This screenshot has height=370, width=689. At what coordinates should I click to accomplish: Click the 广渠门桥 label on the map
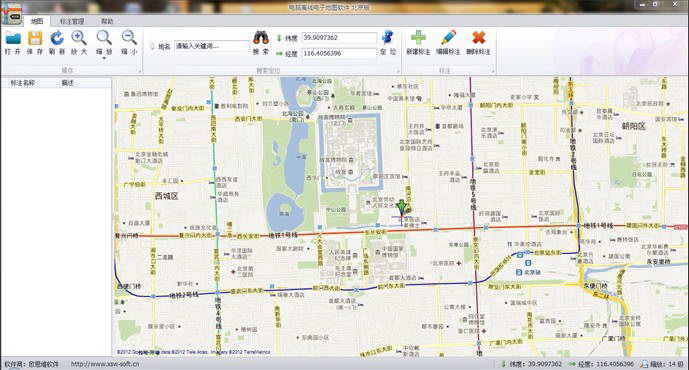613,338
